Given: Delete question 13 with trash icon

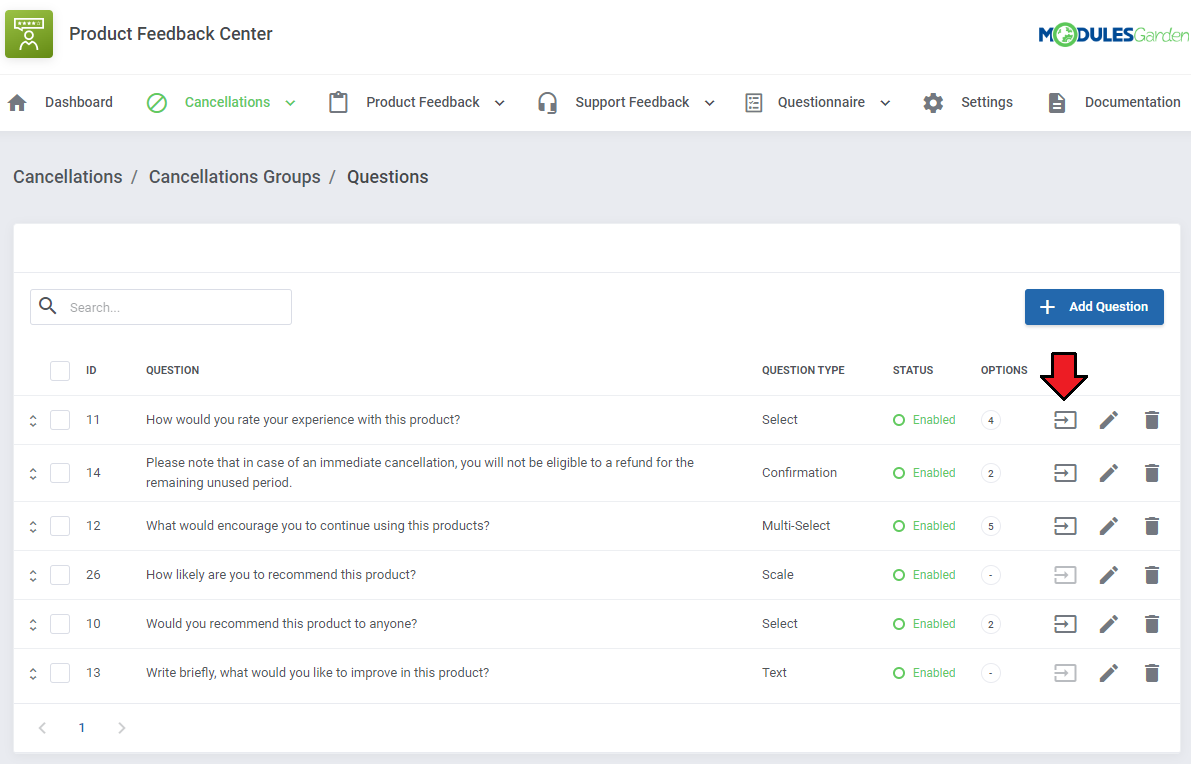Looking at the screenshot, I should pos(1152,673).
